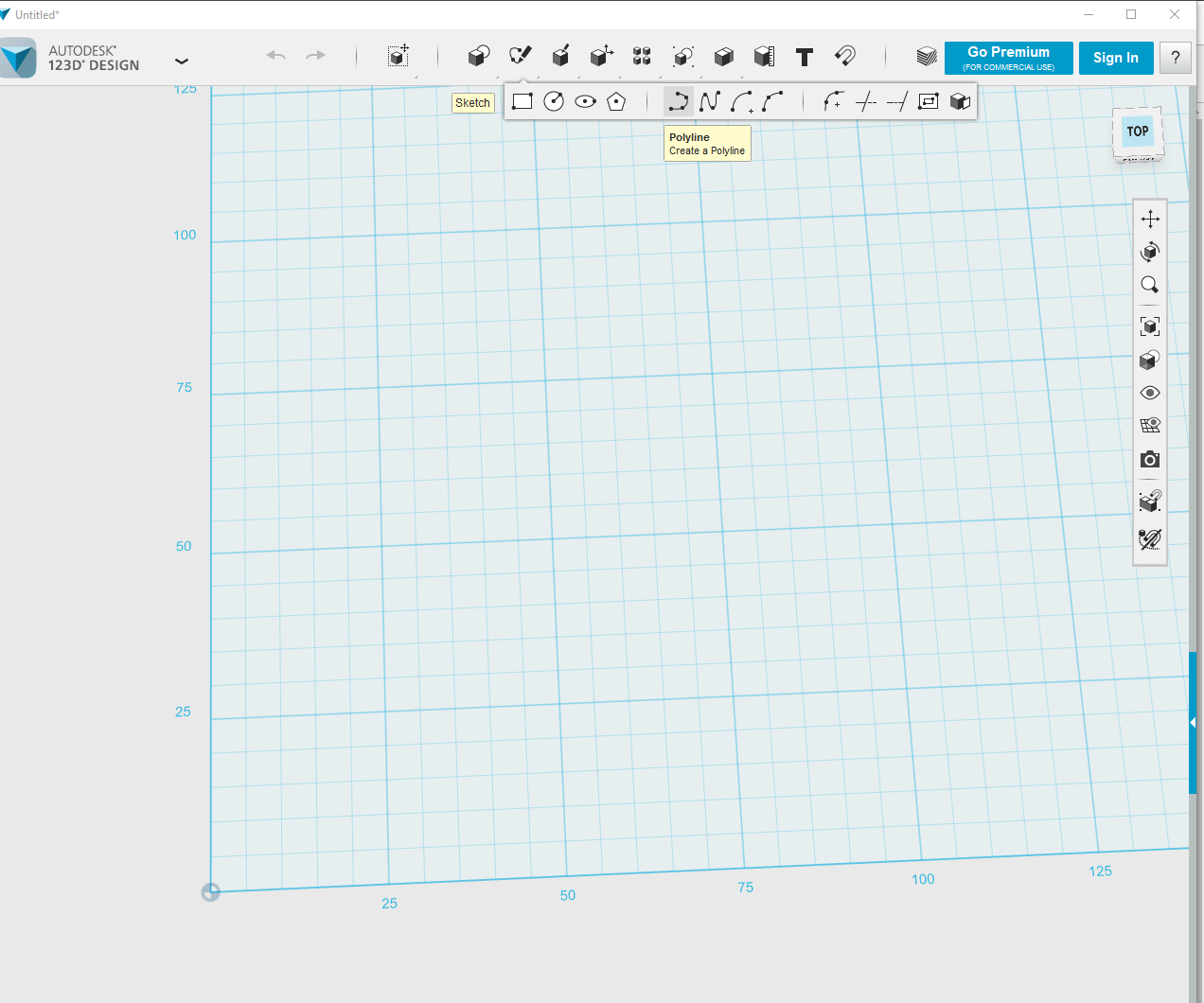Expand the side panel with blue arrow
This screenshot has height=1003, width=1204.
point(1193,722)
